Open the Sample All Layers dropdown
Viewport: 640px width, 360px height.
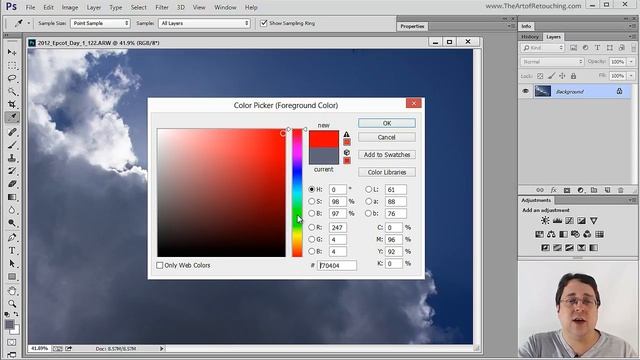tap(204, 23)
